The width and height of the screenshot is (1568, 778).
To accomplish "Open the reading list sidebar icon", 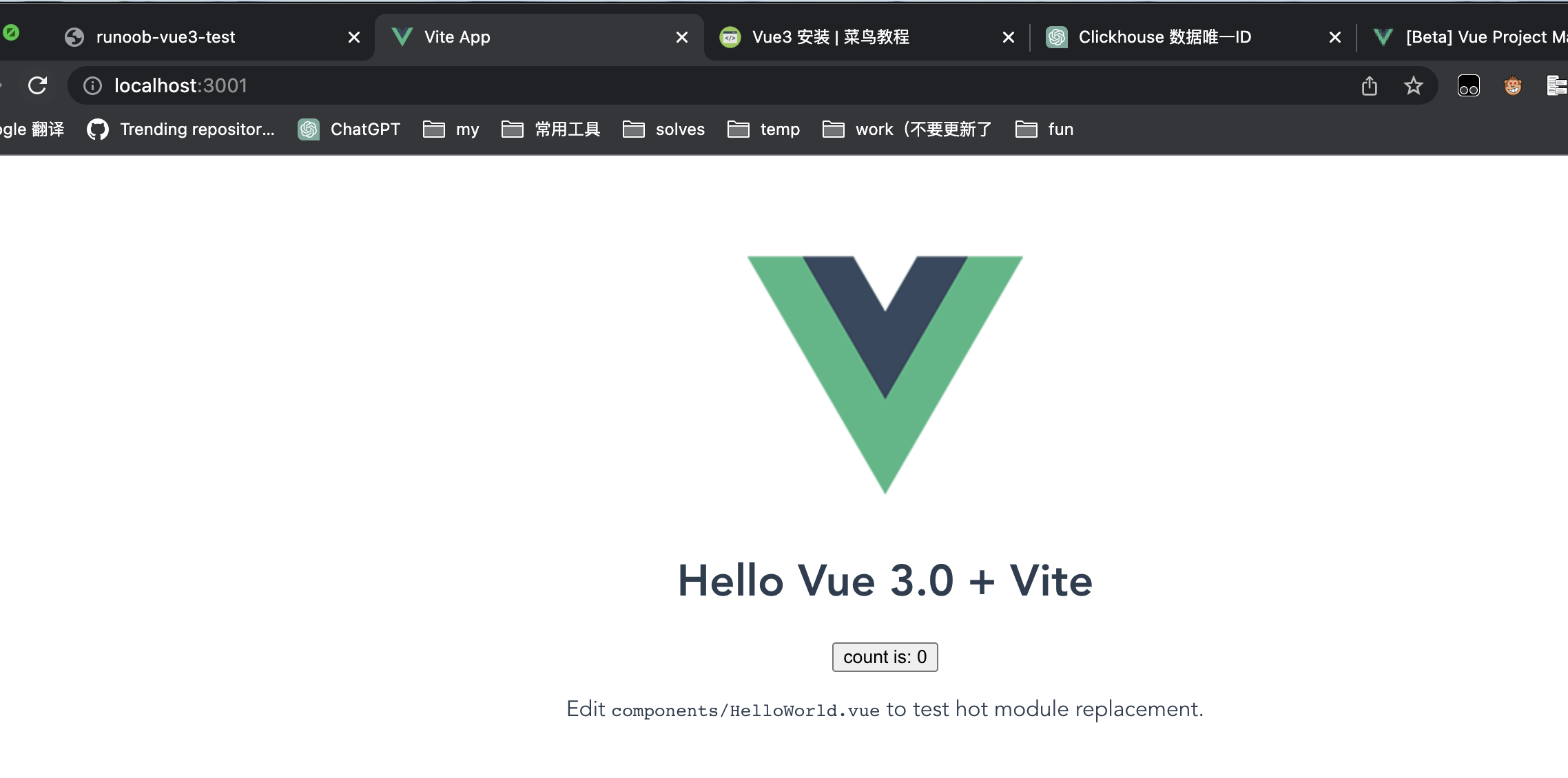I will [1557, 85].
